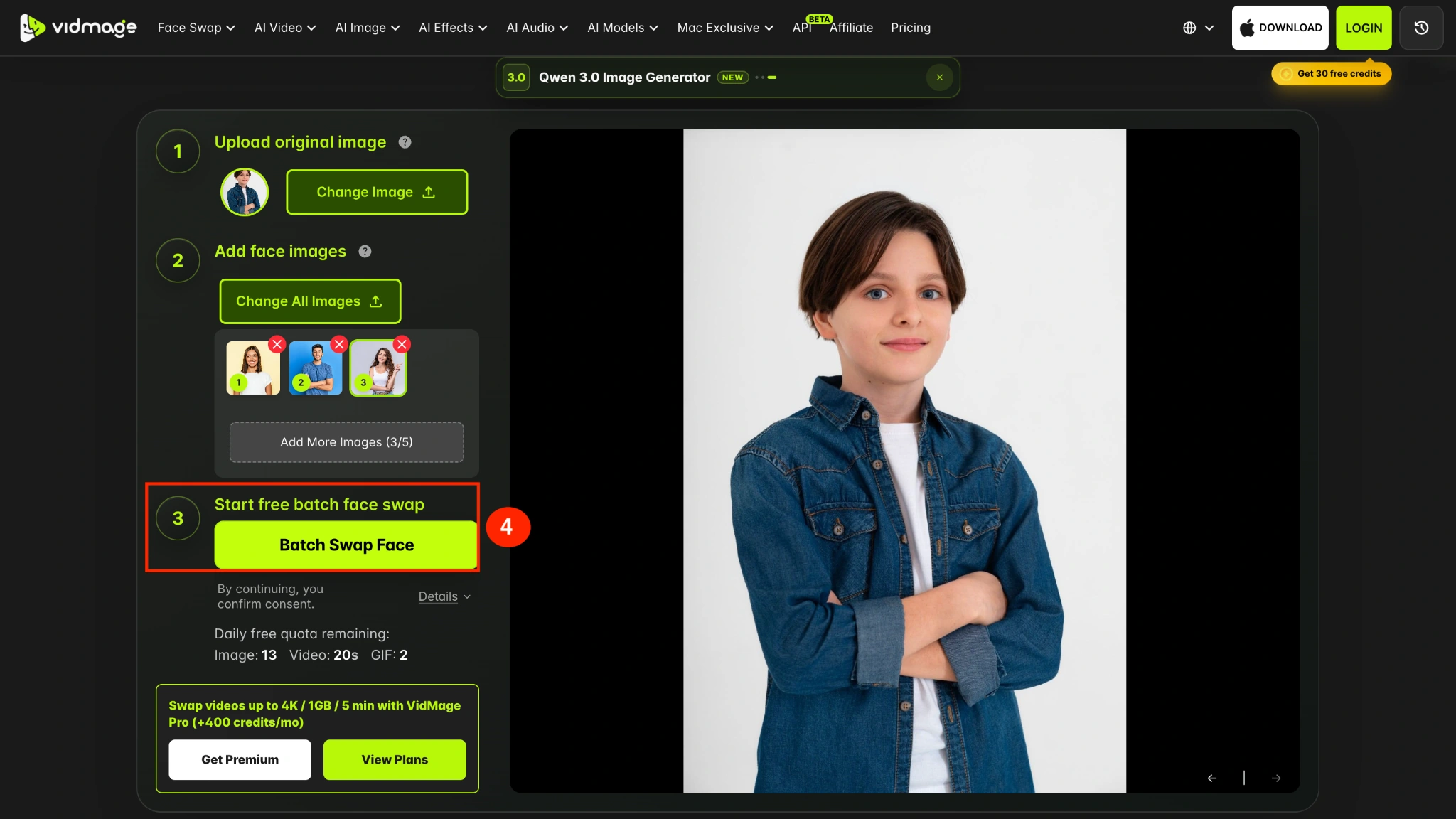Open the Affiliate menu item
1456x819 pixels.
click(851, 28)
